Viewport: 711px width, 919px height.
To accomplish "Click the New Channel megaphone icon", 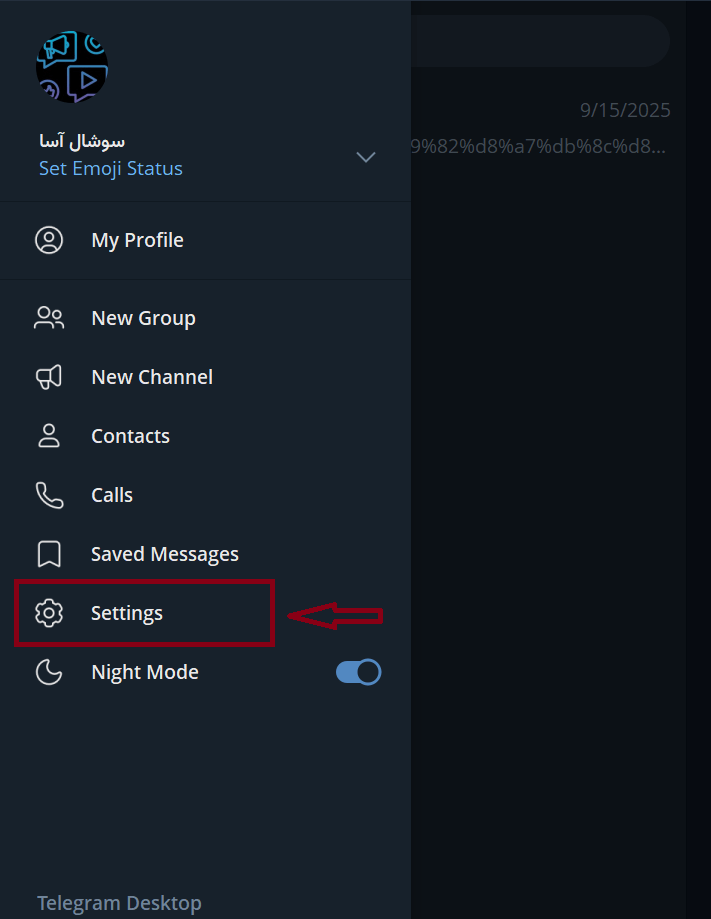I will coord(49,377).
